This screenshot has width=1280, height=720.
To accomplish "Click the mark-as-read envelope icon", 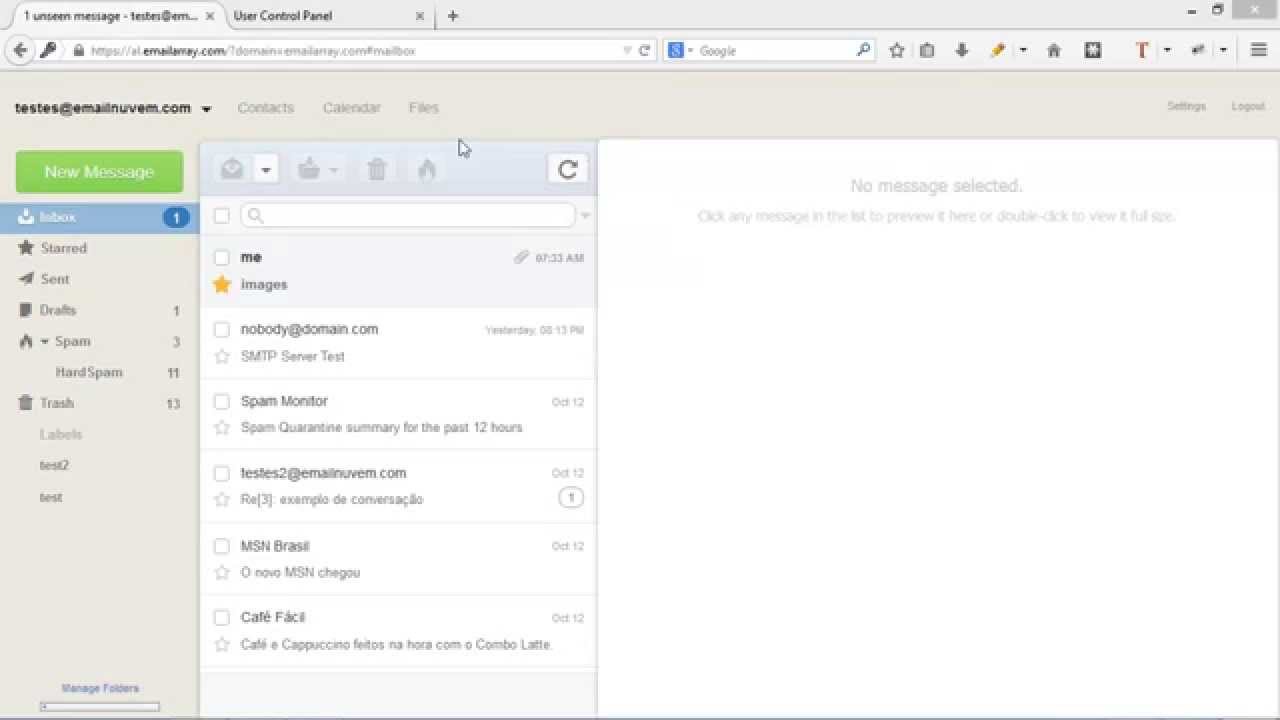I will 232,169.
